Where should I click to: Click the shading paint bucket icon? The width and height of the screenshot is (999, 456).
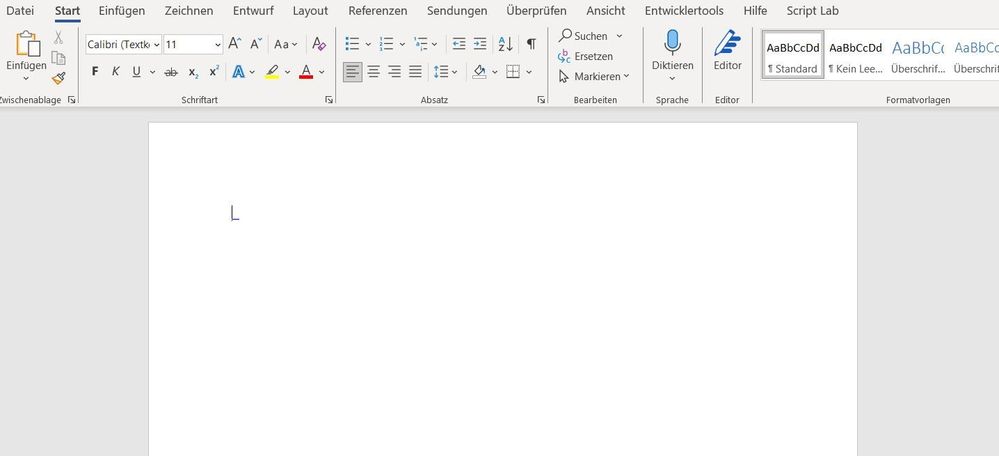click(x=480, y=72)
